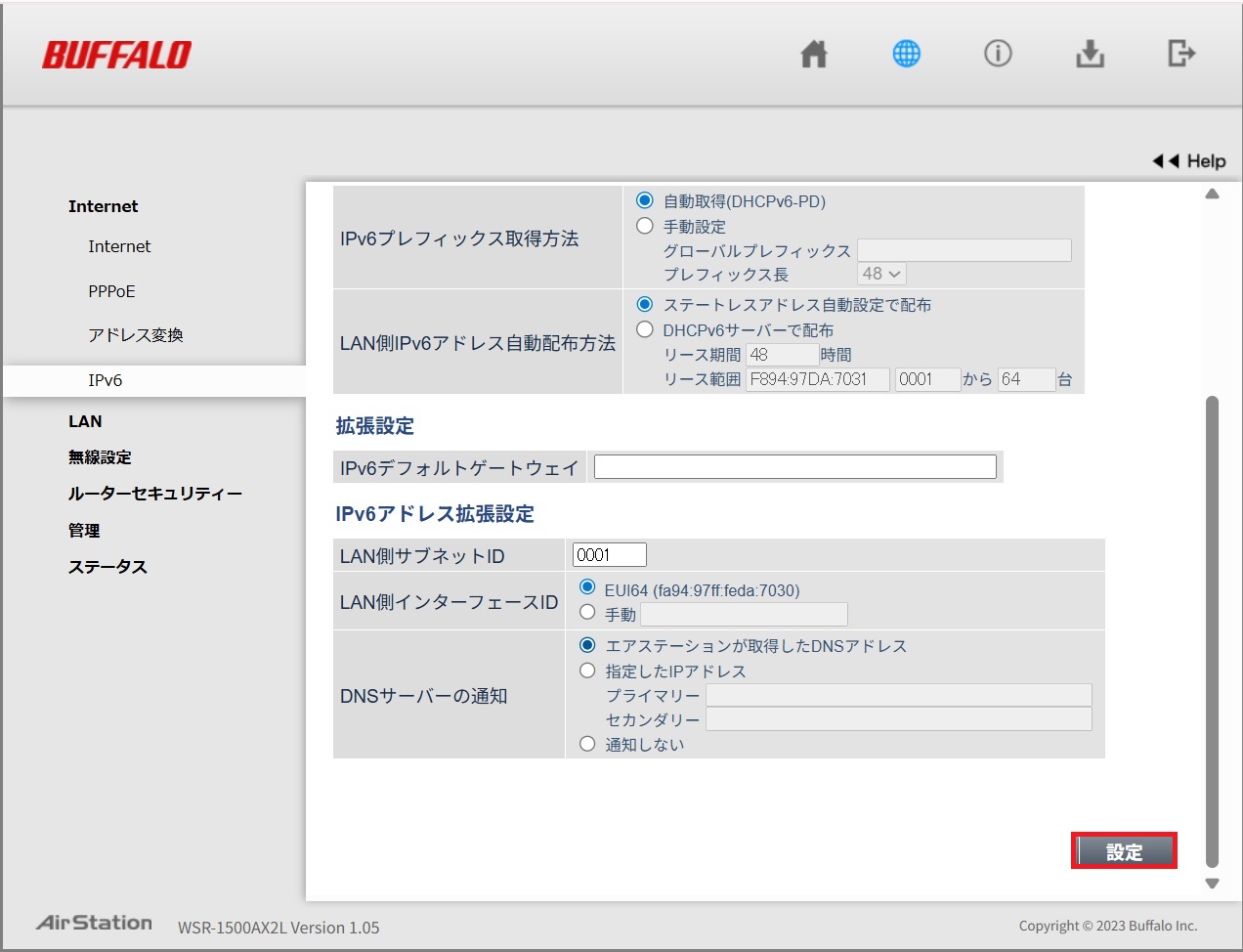
Task: Select 手動設定 prefix radio button
Action: [645, 226]
